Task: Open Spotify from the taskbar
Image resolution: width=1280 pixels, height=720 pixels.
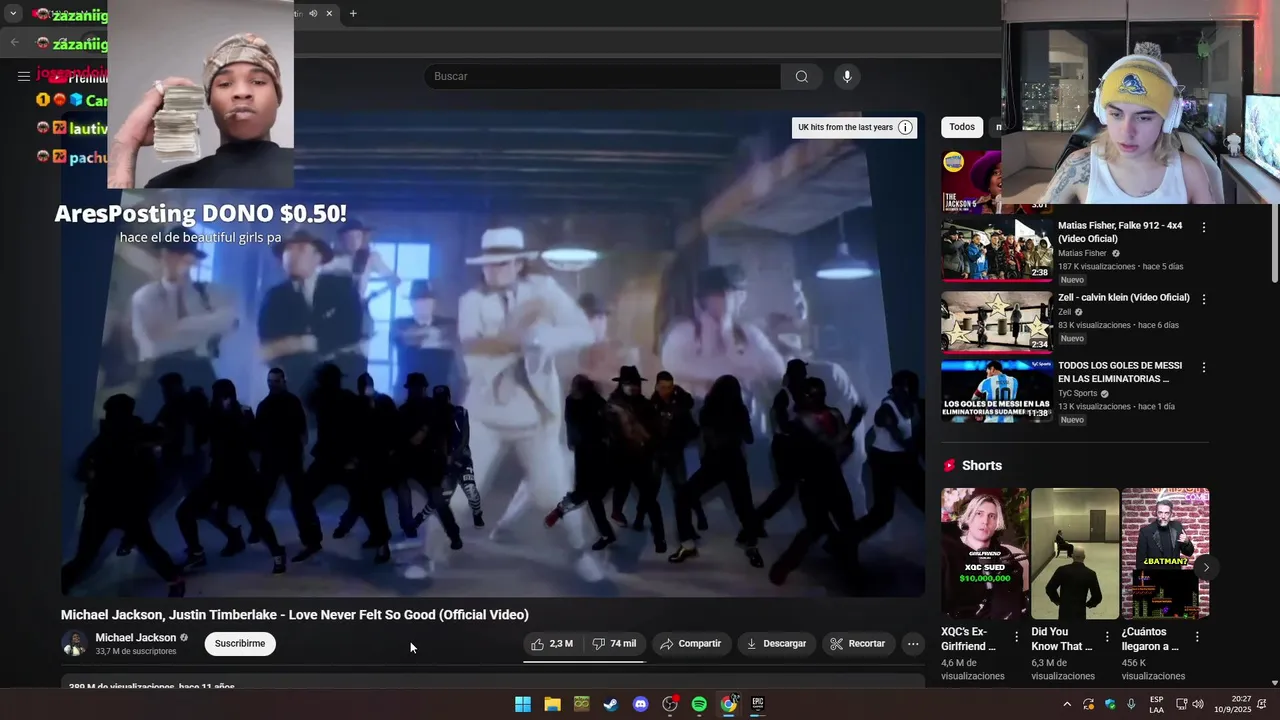Action: click(699, 704)
